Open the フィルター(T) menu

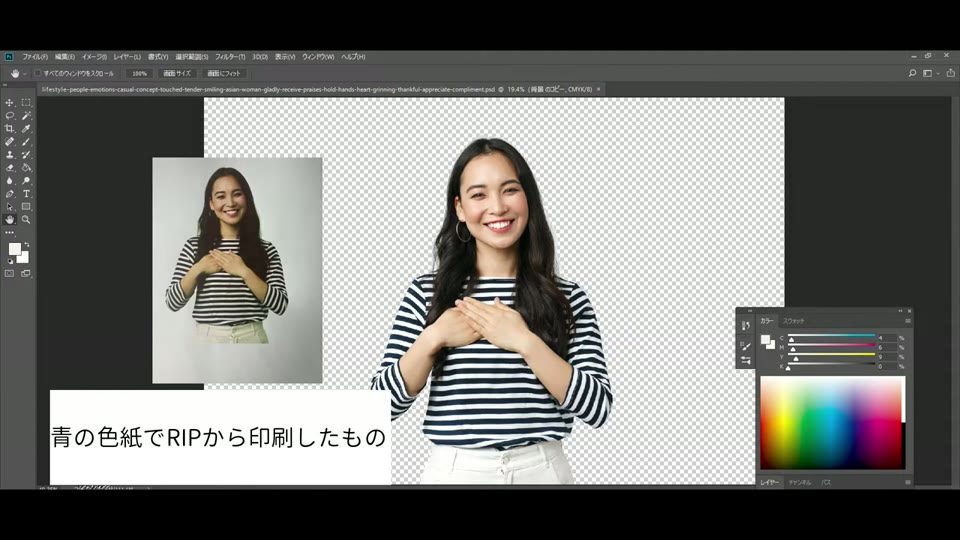pos(230,56)
